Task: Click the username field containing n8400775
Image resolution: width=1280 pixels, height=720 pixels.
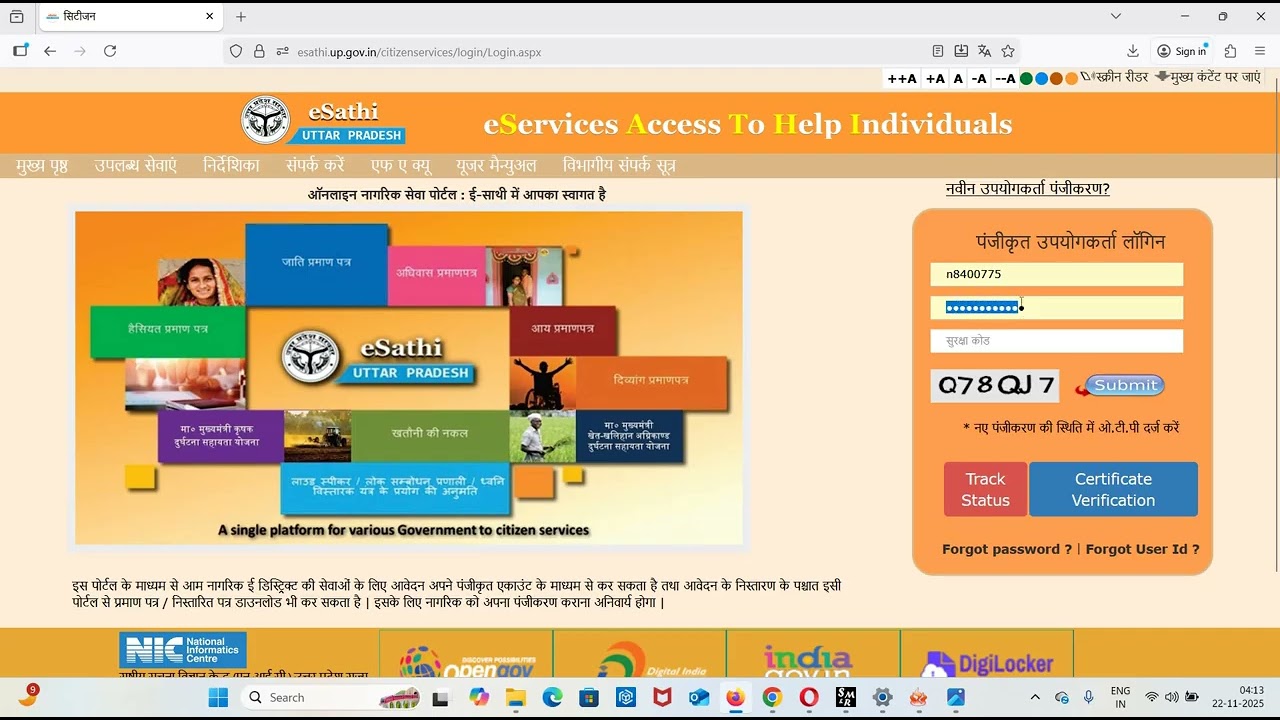Action: pyautogui.click(x=1057, y=274)
